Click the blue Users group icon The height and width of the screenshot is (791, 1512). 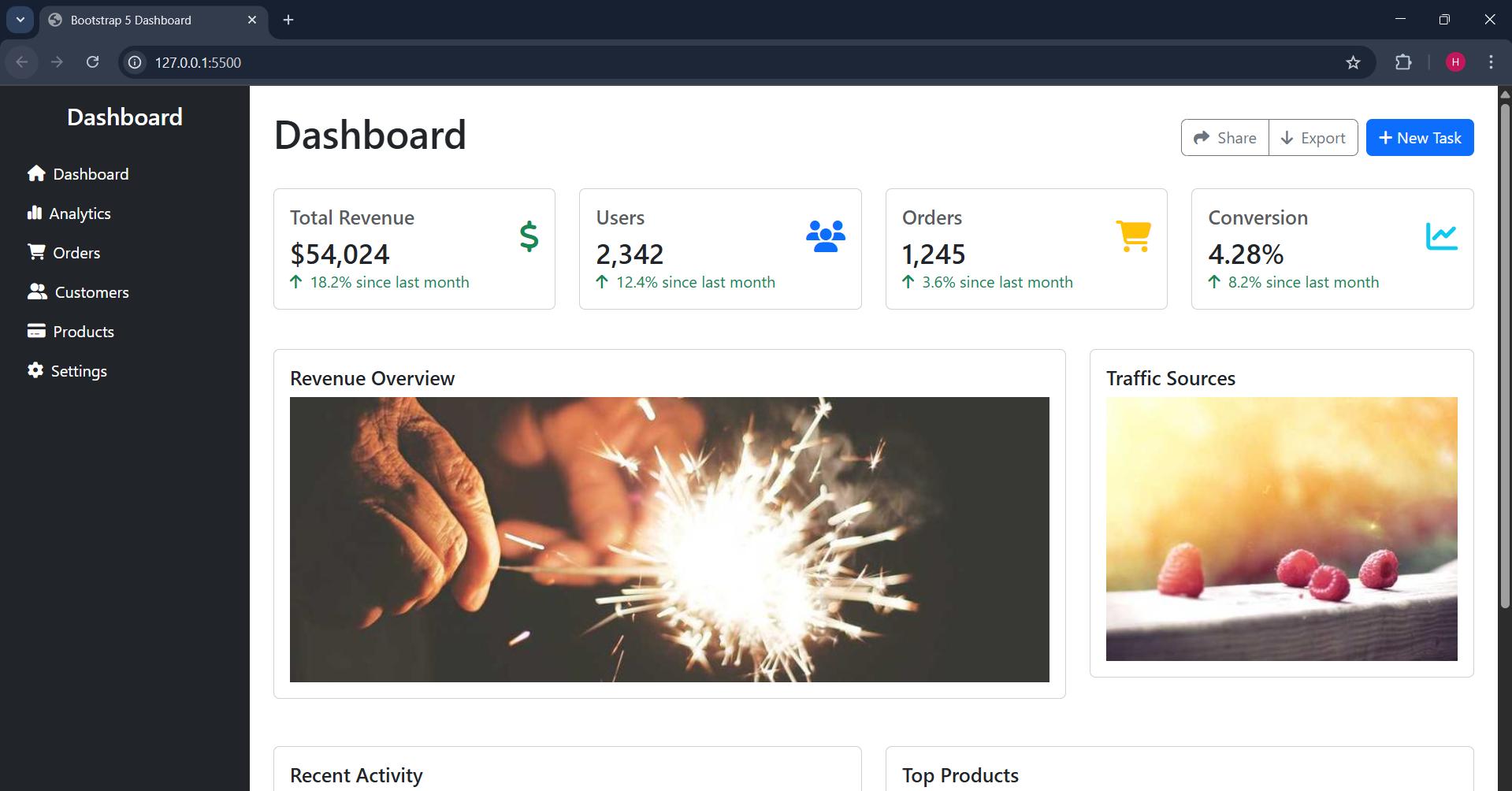(825, 236)
